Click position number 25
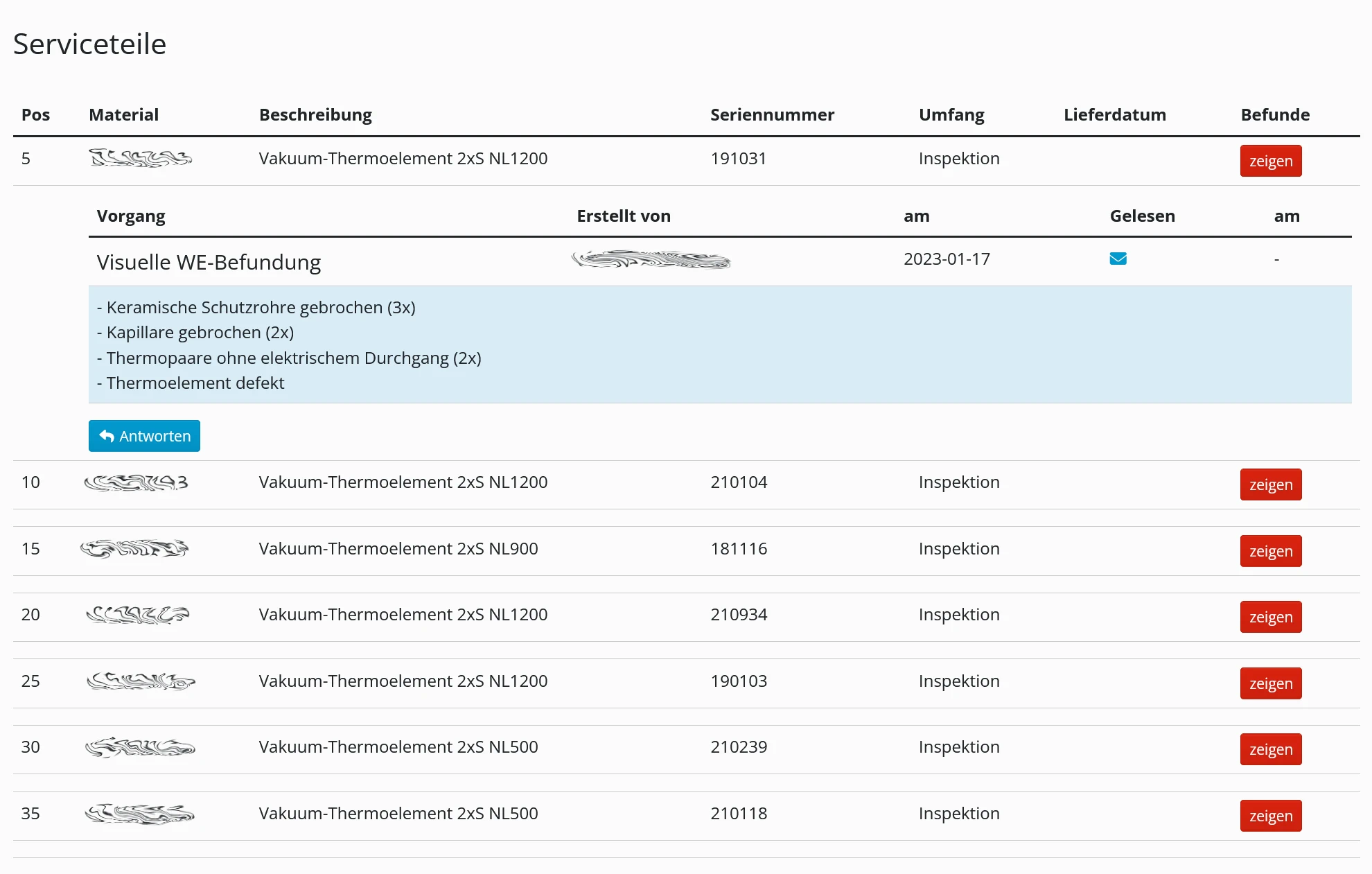This screenshot has height=874, width=1372. (x=30, y=681)
